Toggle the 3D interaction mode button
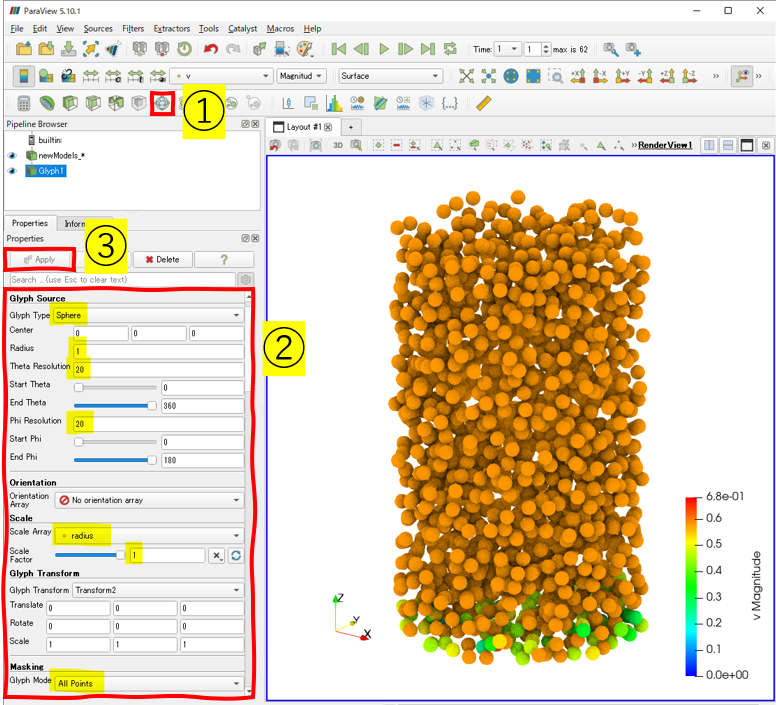776x705 pixels. (x=338, y=145)
